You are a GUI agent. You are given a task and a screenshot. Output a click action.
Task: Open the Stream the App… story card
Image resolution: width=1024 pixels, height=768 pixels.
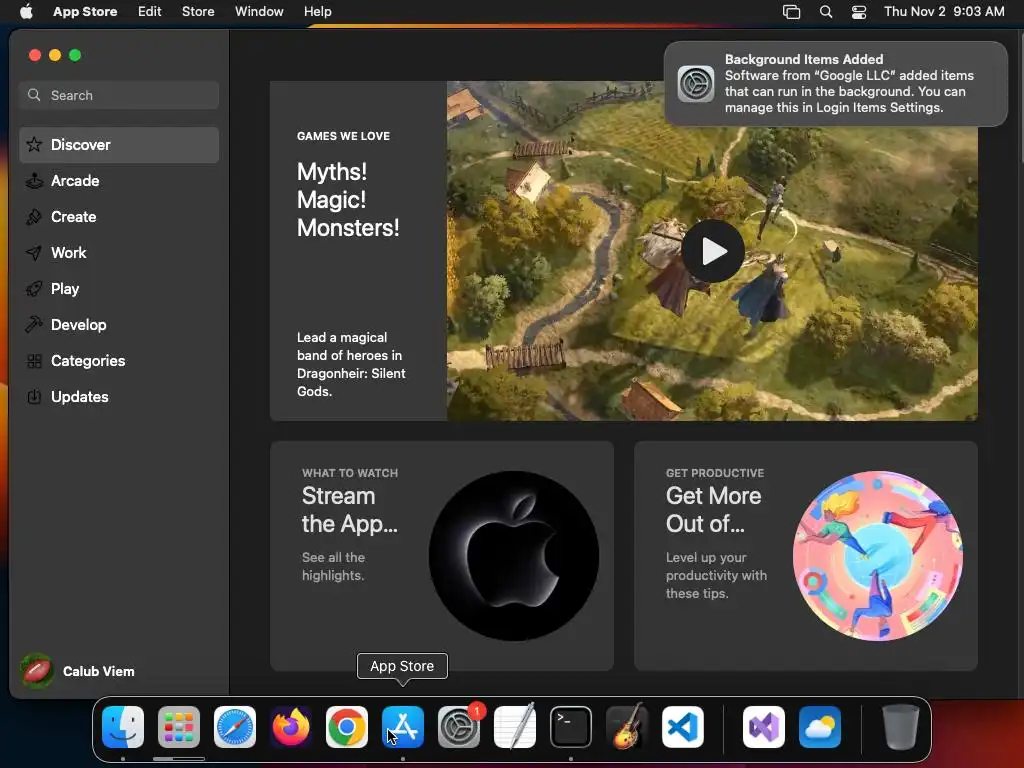click(x=441, y=556)
